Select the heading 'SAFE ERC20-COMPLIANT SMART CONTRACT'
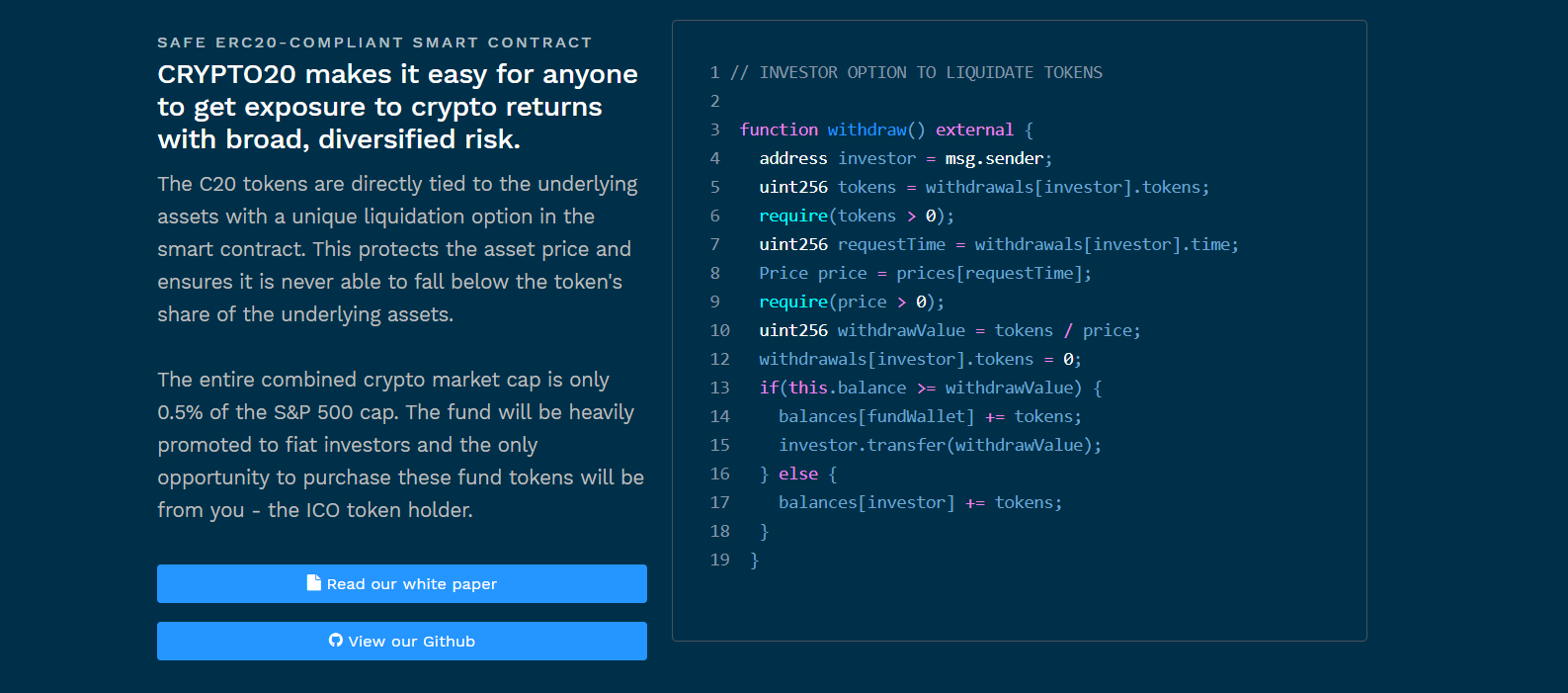The image size is (1568, 693). click(374, 43)
